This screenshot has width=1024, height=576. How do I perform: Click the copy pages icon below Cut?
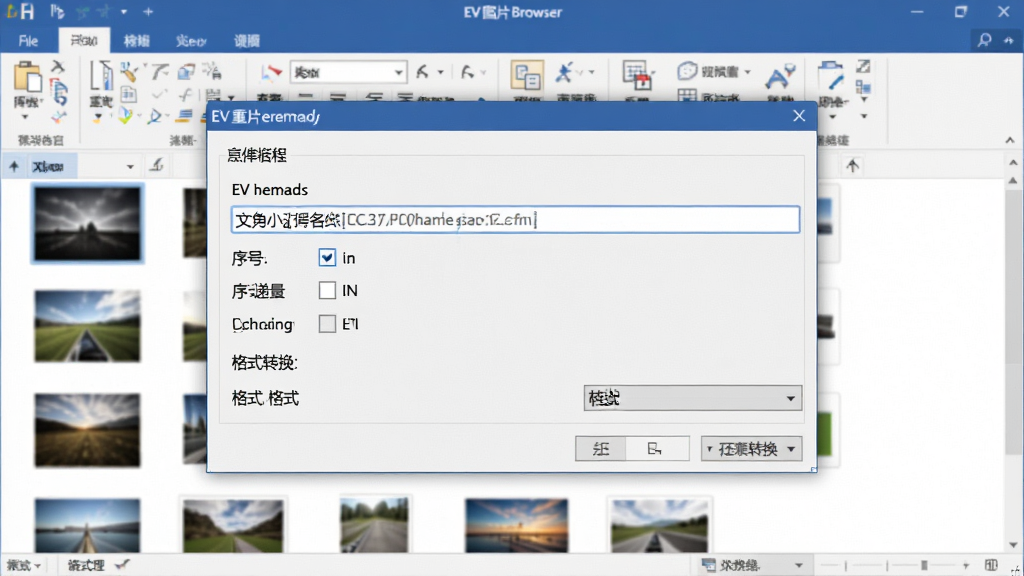coord(59,93)
